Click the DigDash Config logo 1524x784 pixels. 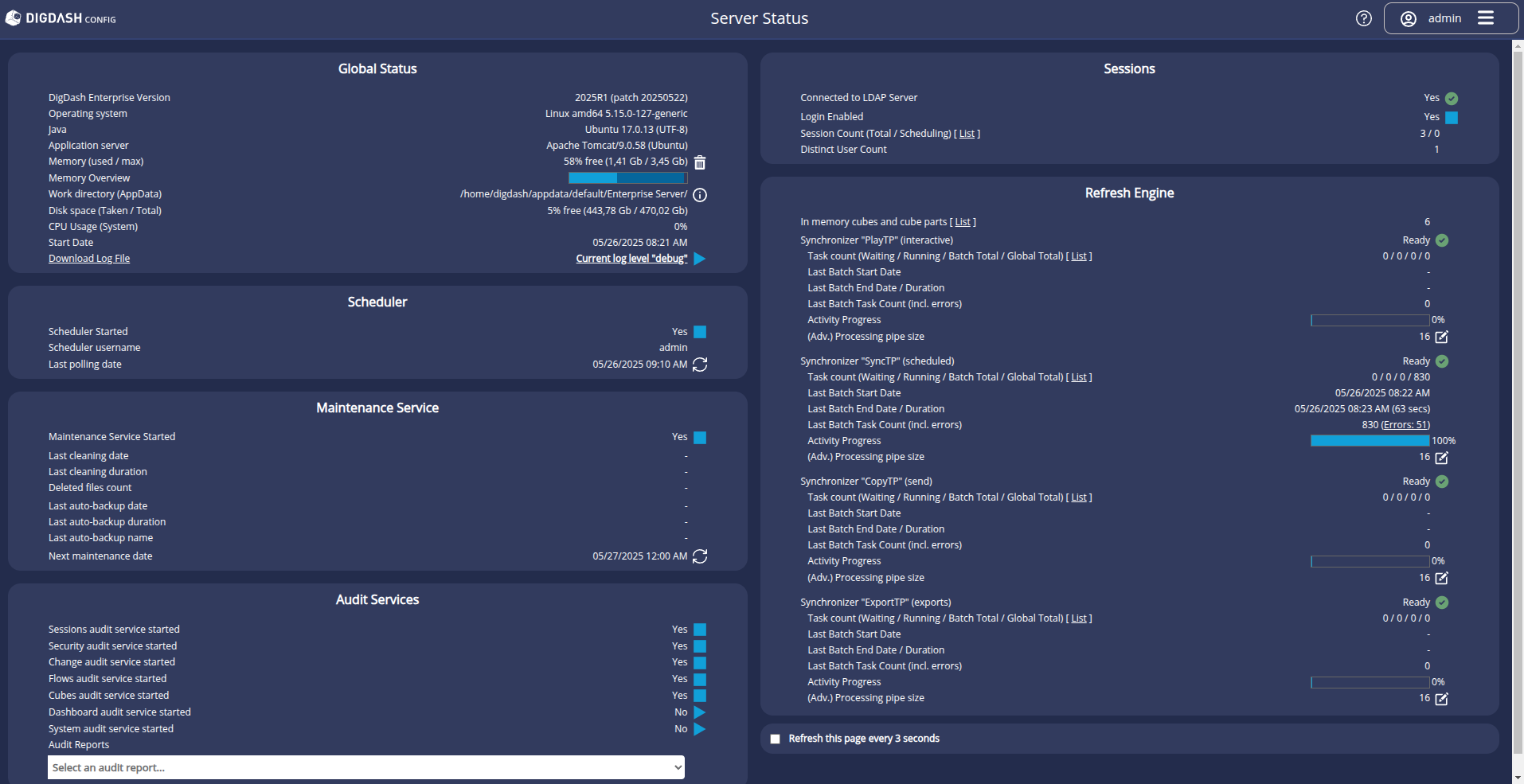(61, 18)
